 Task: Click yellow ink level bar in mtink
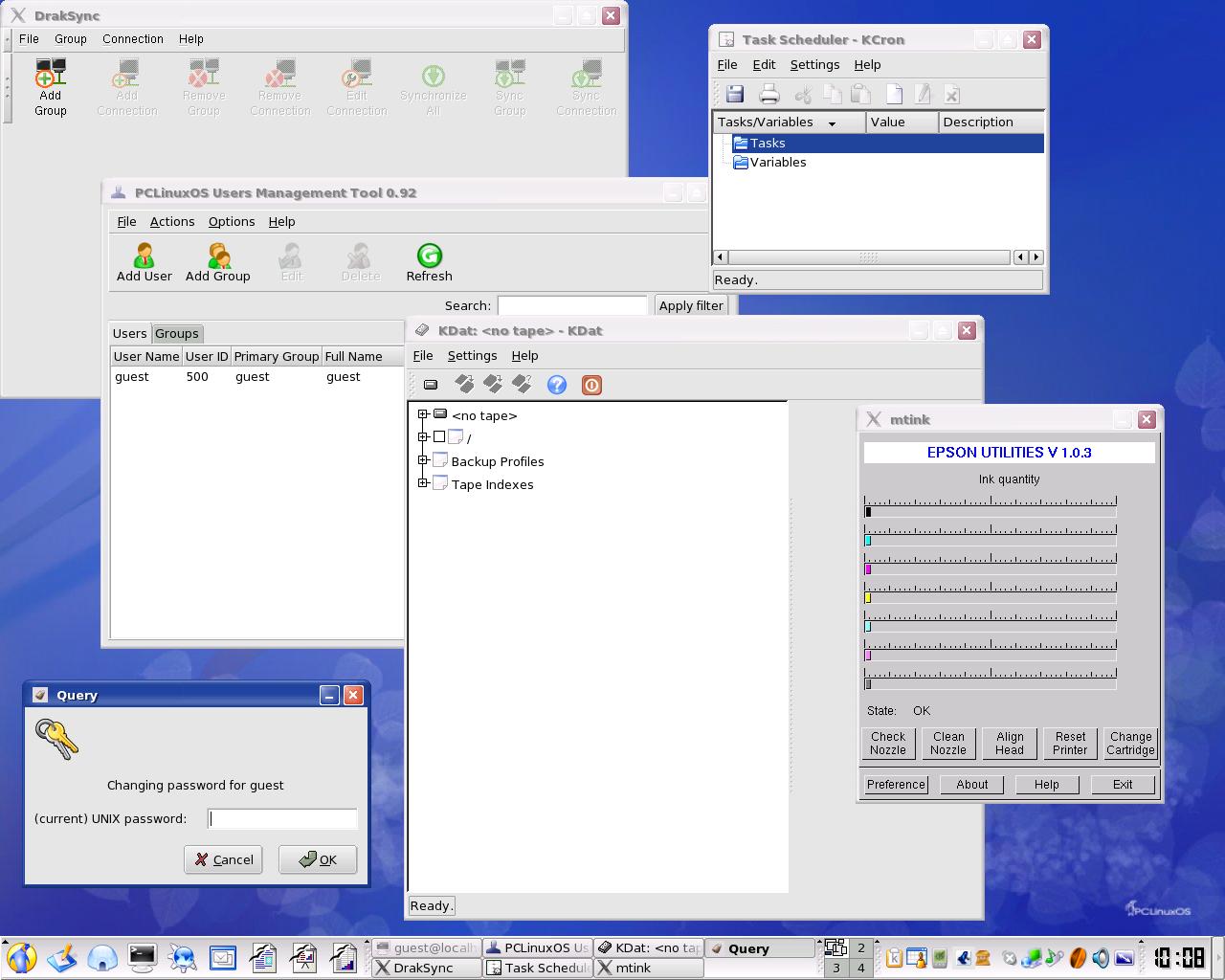[991, 598]
